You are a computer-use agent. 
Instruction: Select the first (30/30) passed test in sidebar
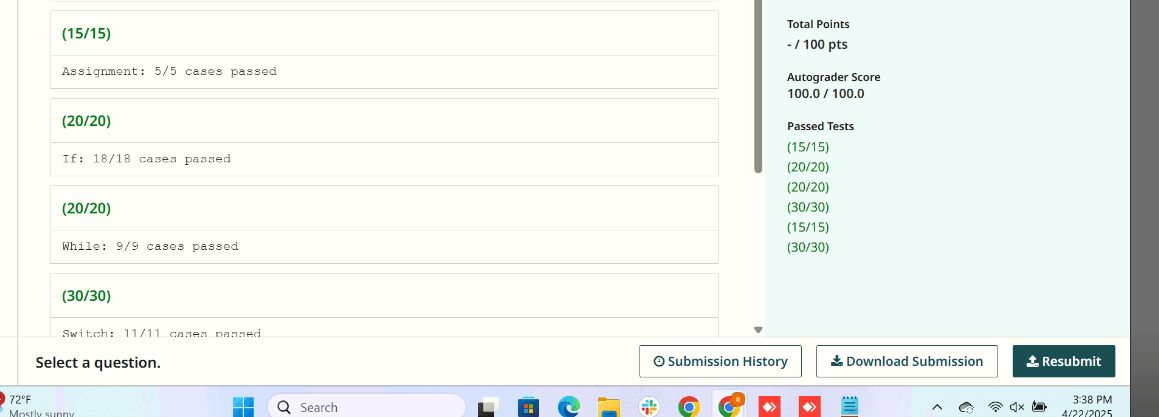[808, 207]
